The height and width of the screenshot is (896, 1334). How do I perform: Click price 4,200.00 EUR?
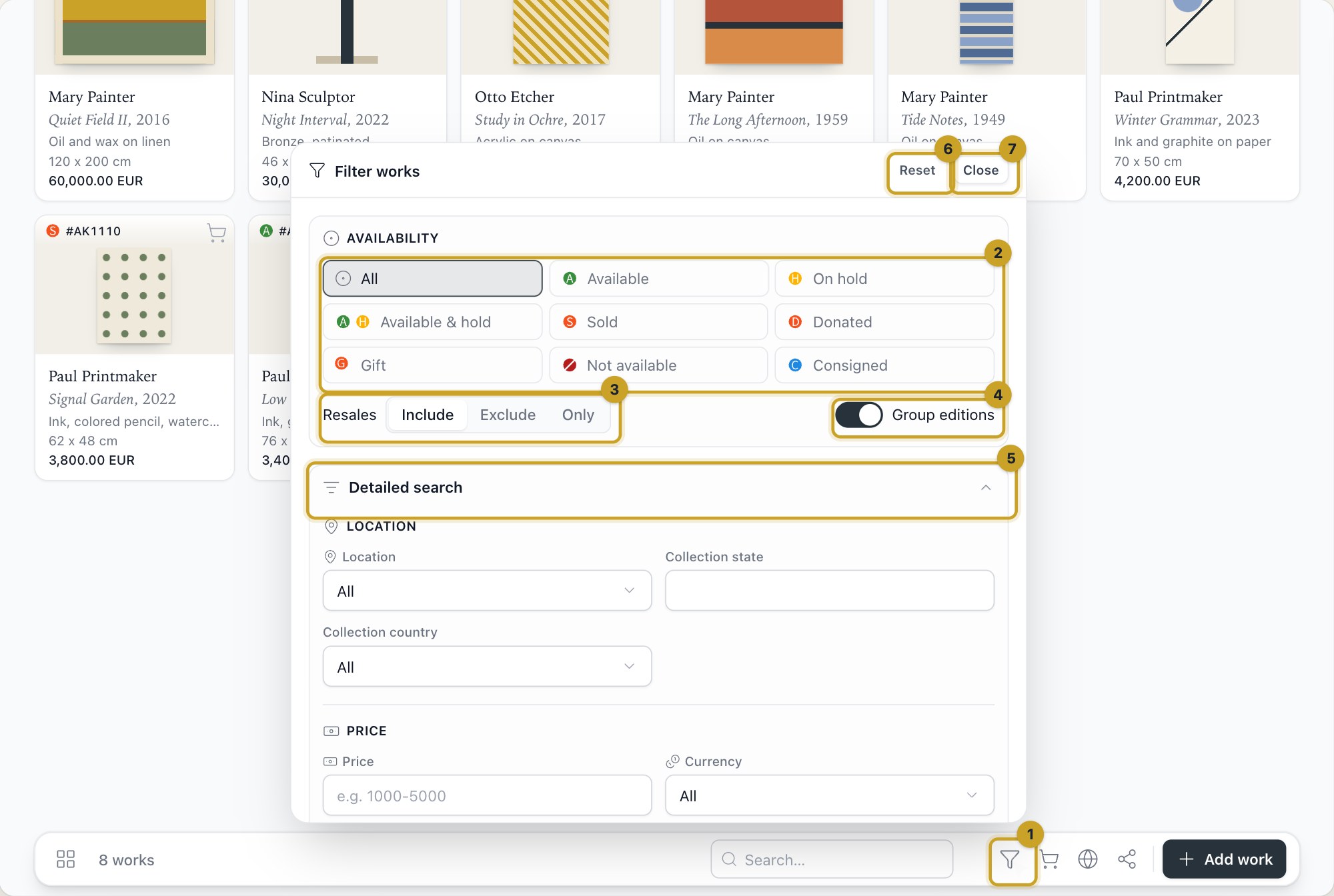click(1157, 181)
